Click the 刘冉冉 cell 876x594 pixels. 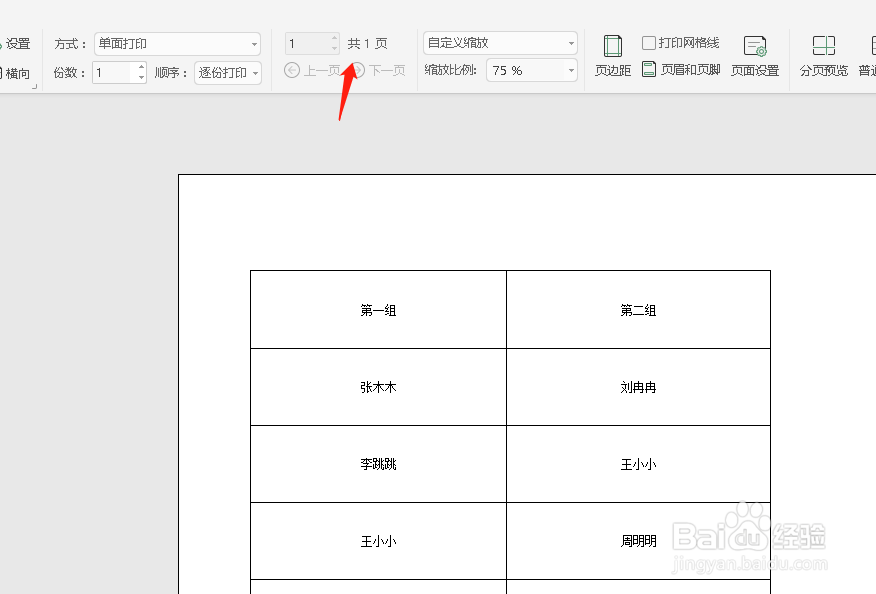pyautogui.click(x=638, y=387)
